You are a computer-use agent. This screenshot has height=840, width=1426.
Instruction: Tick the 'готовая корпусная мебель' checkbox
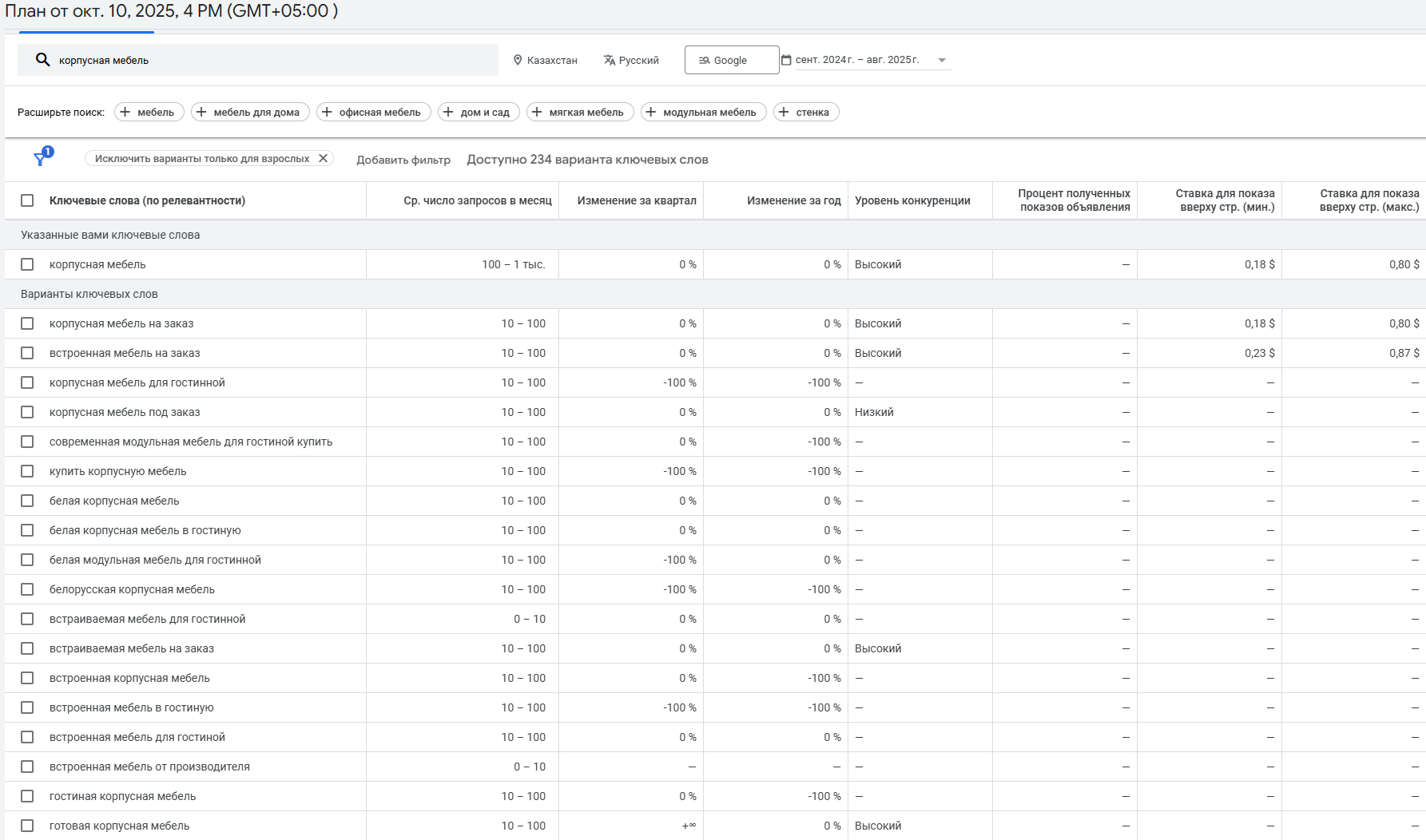[27, 826]
